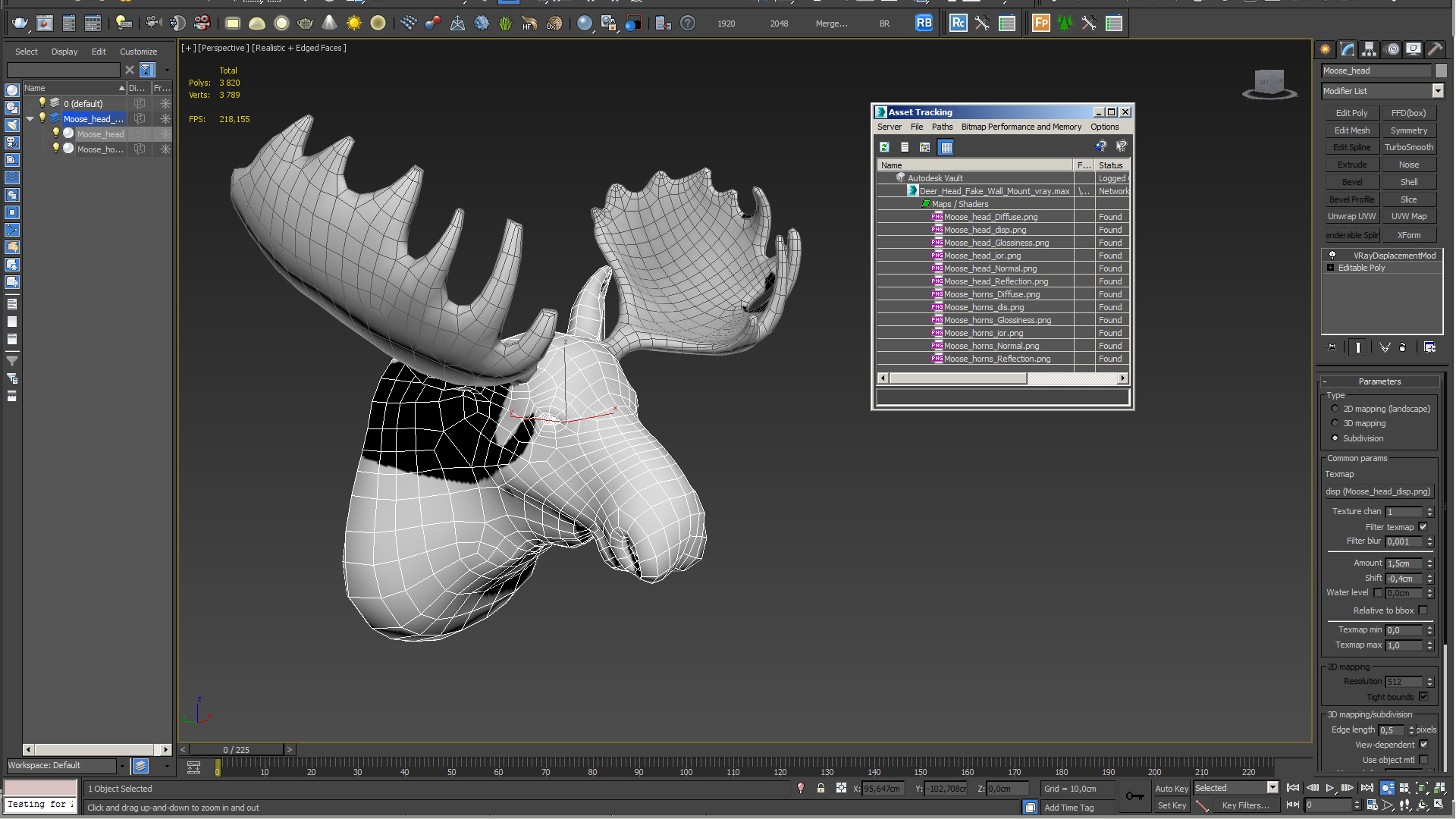Click the Key Filters... button
This screenshot has height=819, width=1456.
1246,805
